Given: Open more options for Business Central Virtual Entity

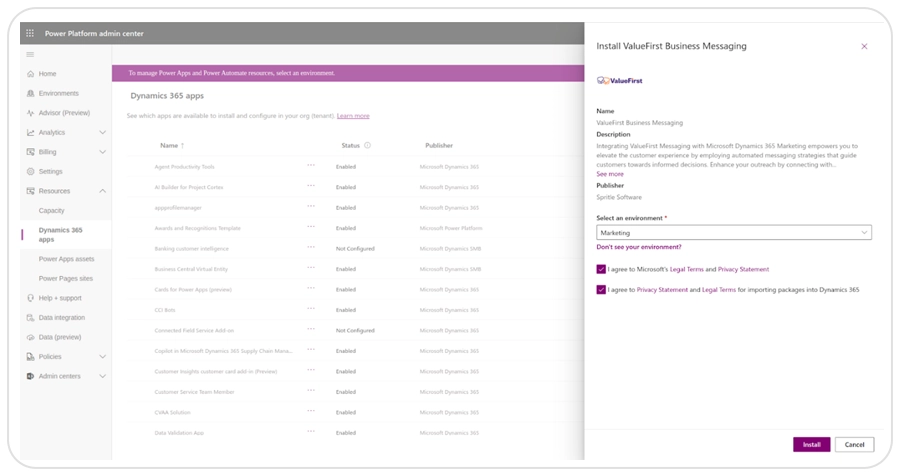Looking at the screenshot, I should point(311,268).
